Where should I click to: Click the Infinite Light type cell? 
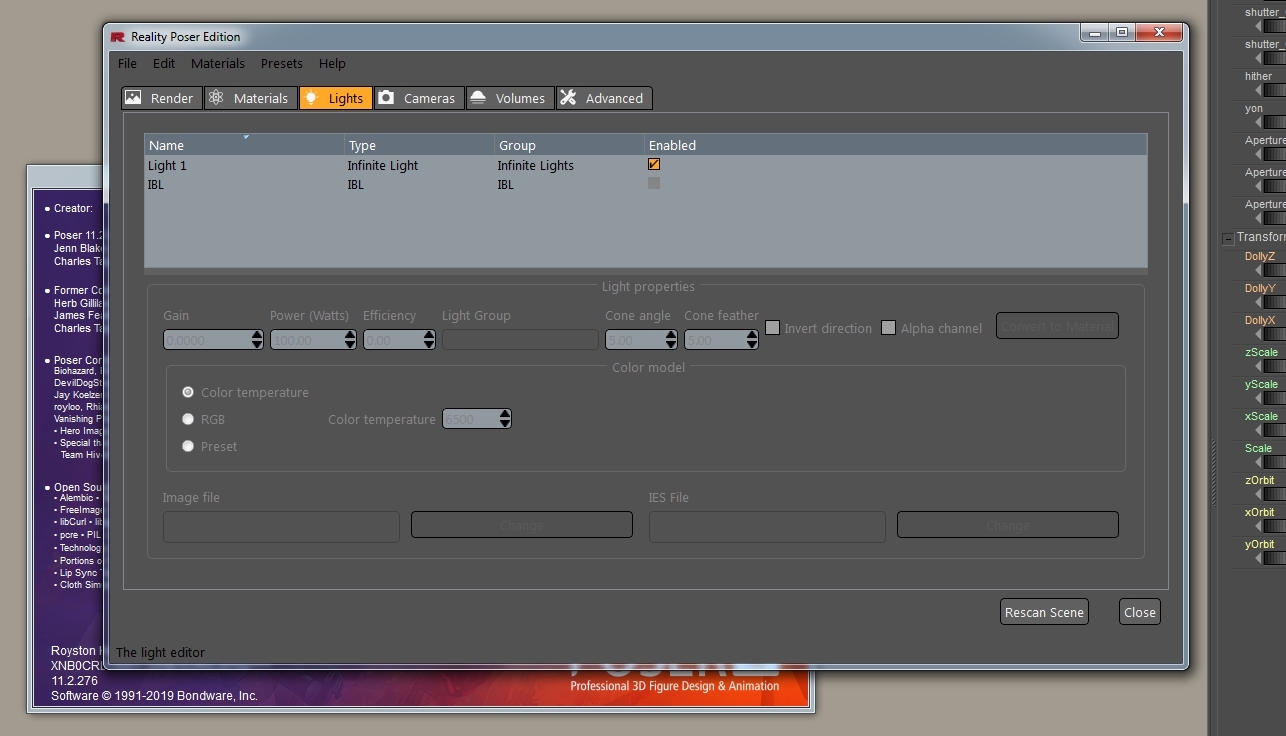point(383,166)
